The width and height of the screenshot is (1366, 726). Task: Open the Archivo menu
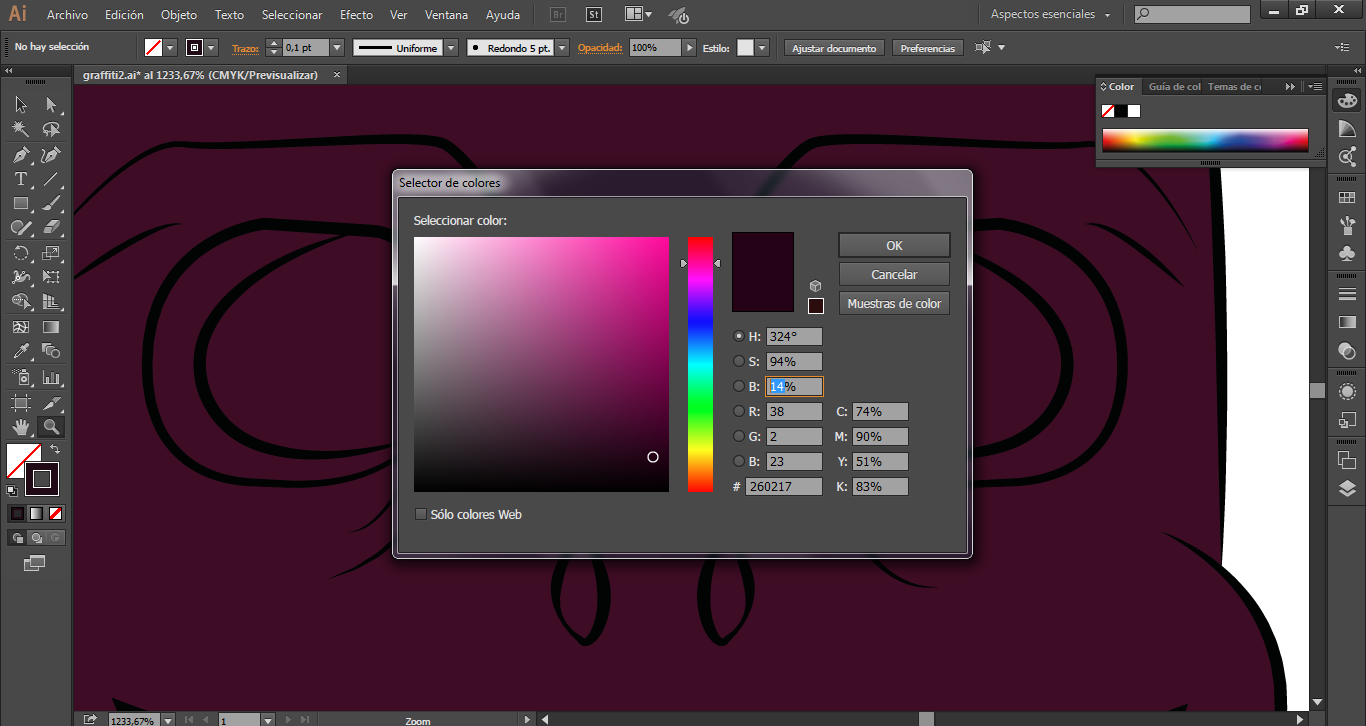click(67, 15)
